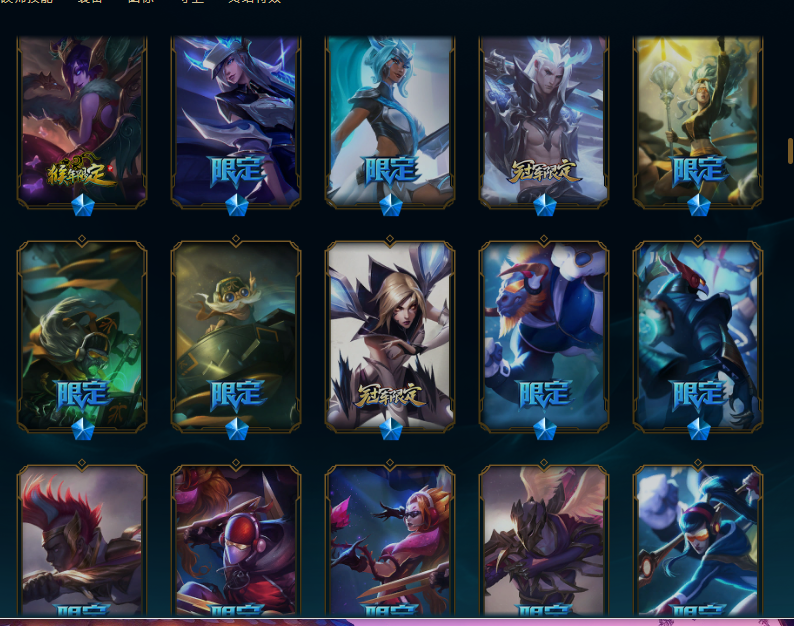Click gem under blue bull skin
Viewport: 794px width, 626px height.
click(544, 429)
